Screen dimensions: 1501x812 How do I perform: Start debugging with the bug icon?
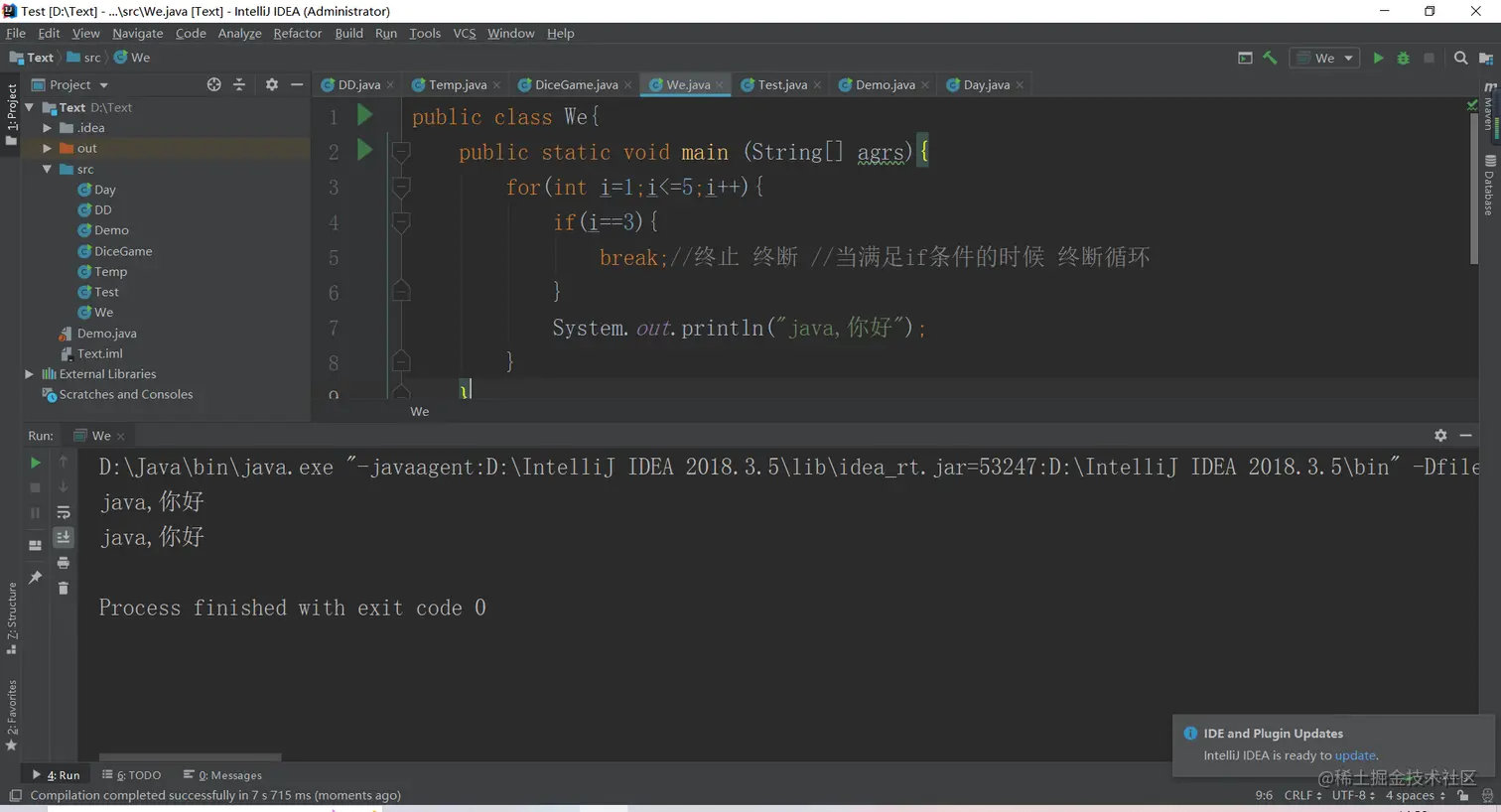(x=1403, y=59)
